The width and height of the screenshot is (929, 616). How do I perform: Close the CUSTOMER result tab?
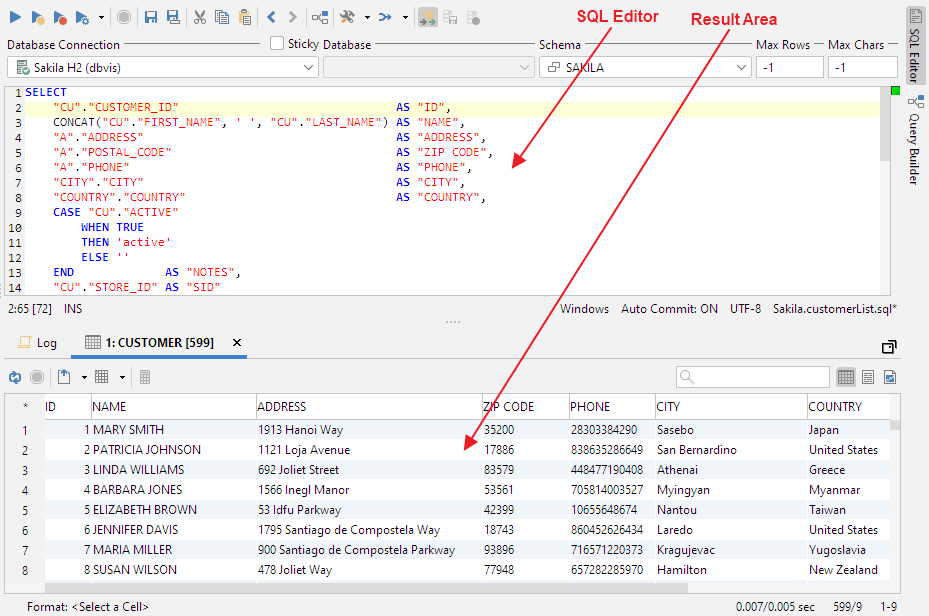click(x=237, y=342)
